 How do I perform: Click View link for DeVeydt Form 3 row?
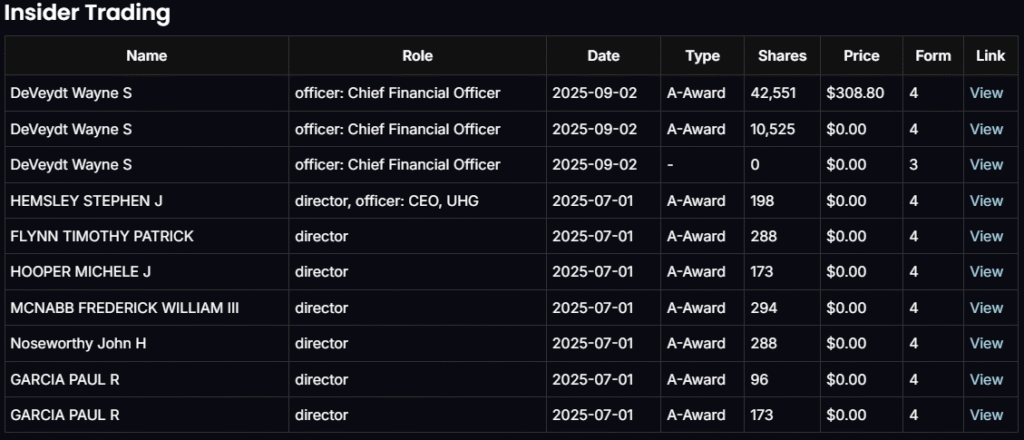986,164
